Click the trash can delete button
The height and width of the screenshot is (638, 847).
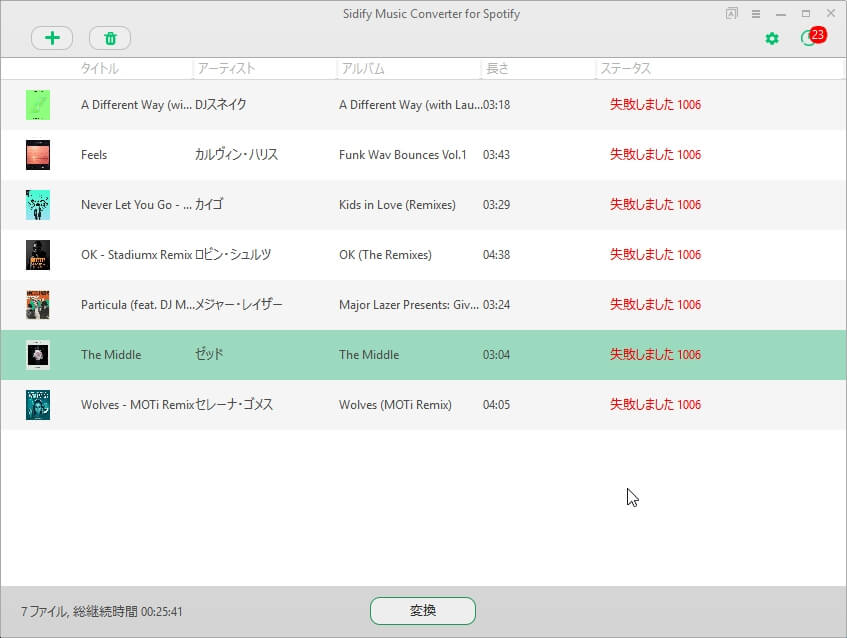tap(110, 38)
